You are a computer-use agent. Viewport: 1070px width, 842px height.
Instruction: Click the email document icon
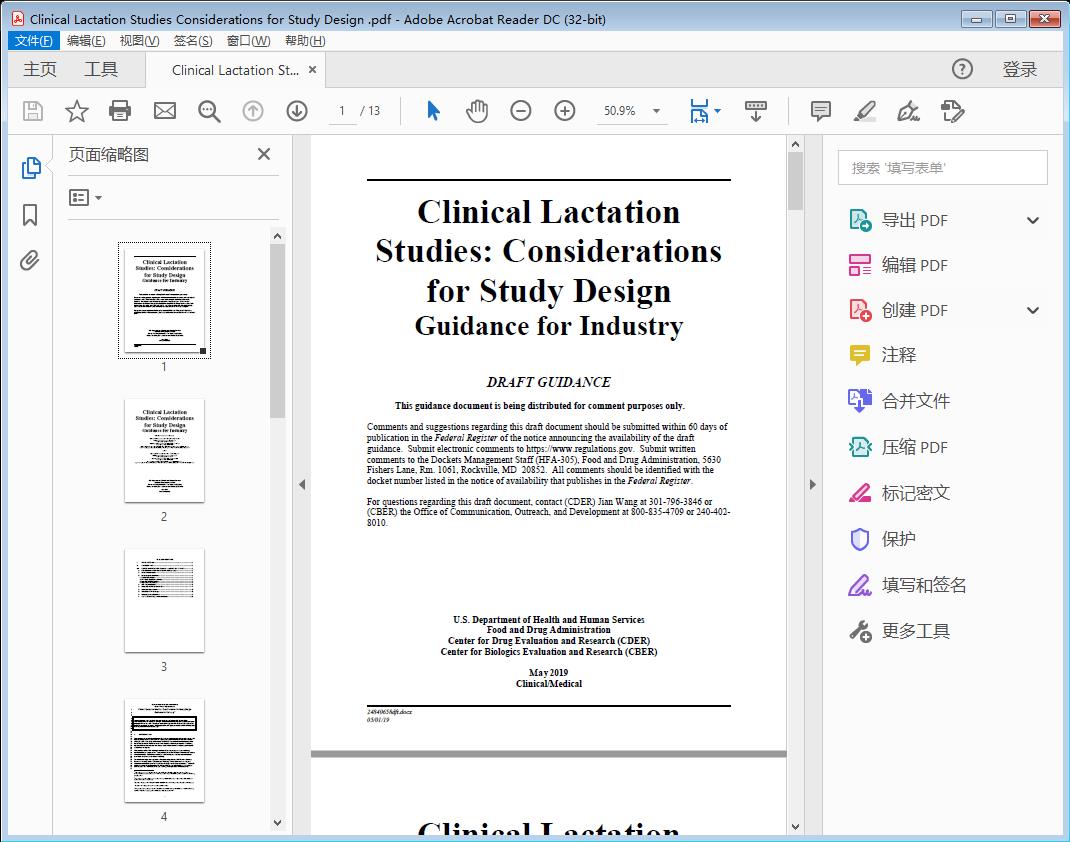[x=164, y=111]
